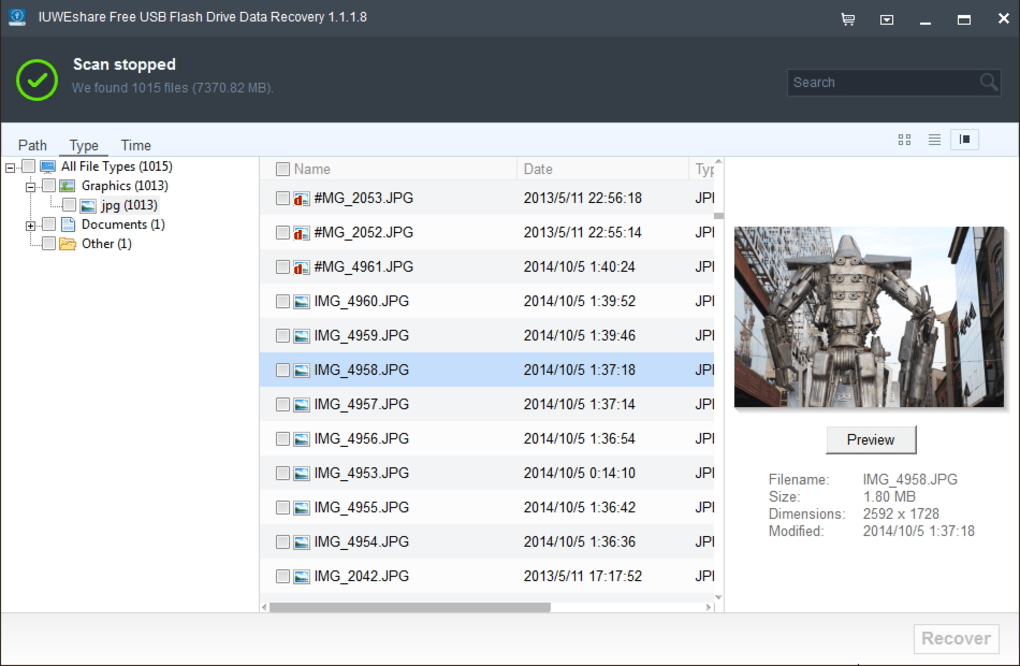This screenshot has height=666, width=1020.
Task: Check the checkbox for IMG_4958.JPG
Action: 281,369
